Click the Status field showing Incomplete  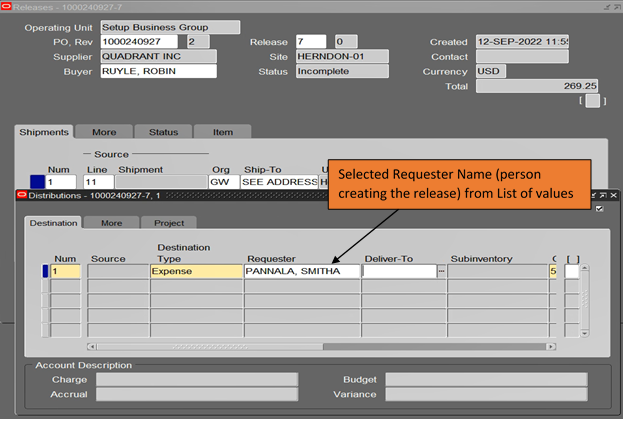pyautogui.click(x=342, y=71)
